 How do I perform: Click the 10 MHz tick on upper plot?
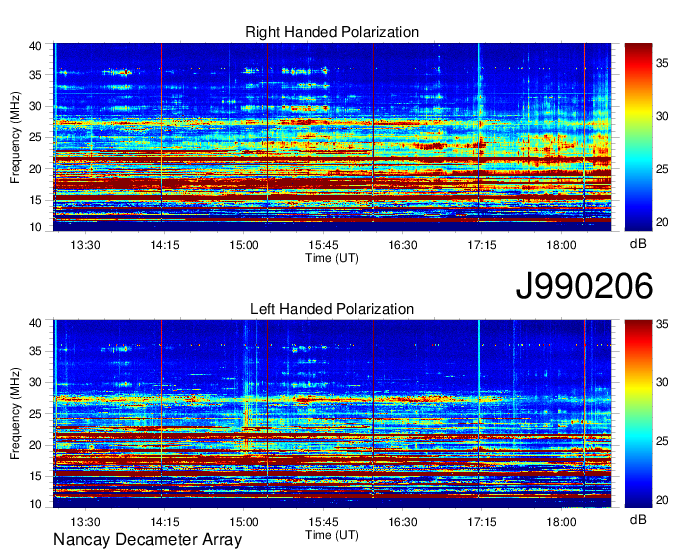tap(35, 227)
